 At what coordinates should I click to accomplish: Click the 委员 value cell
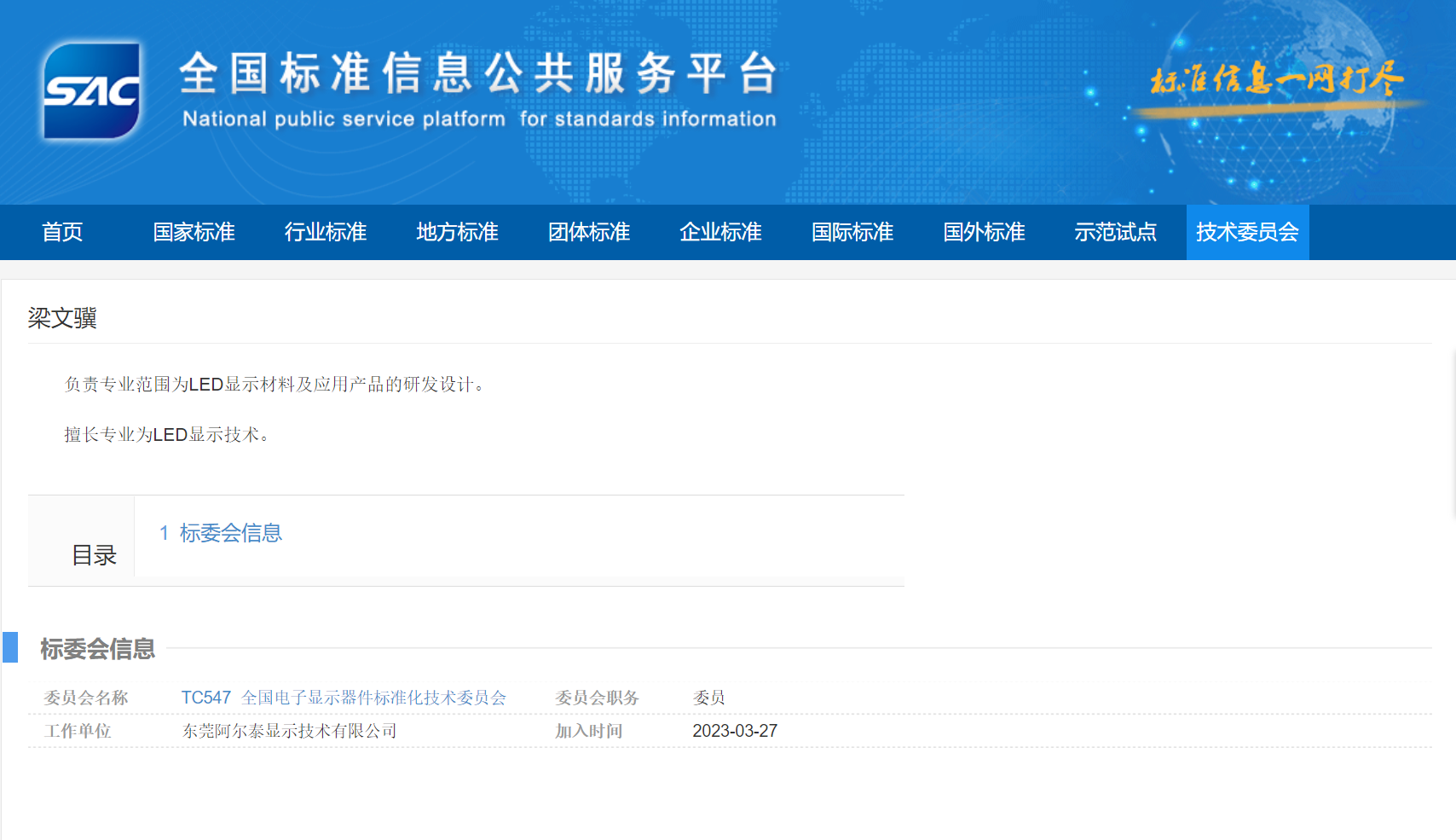[708, 698]
